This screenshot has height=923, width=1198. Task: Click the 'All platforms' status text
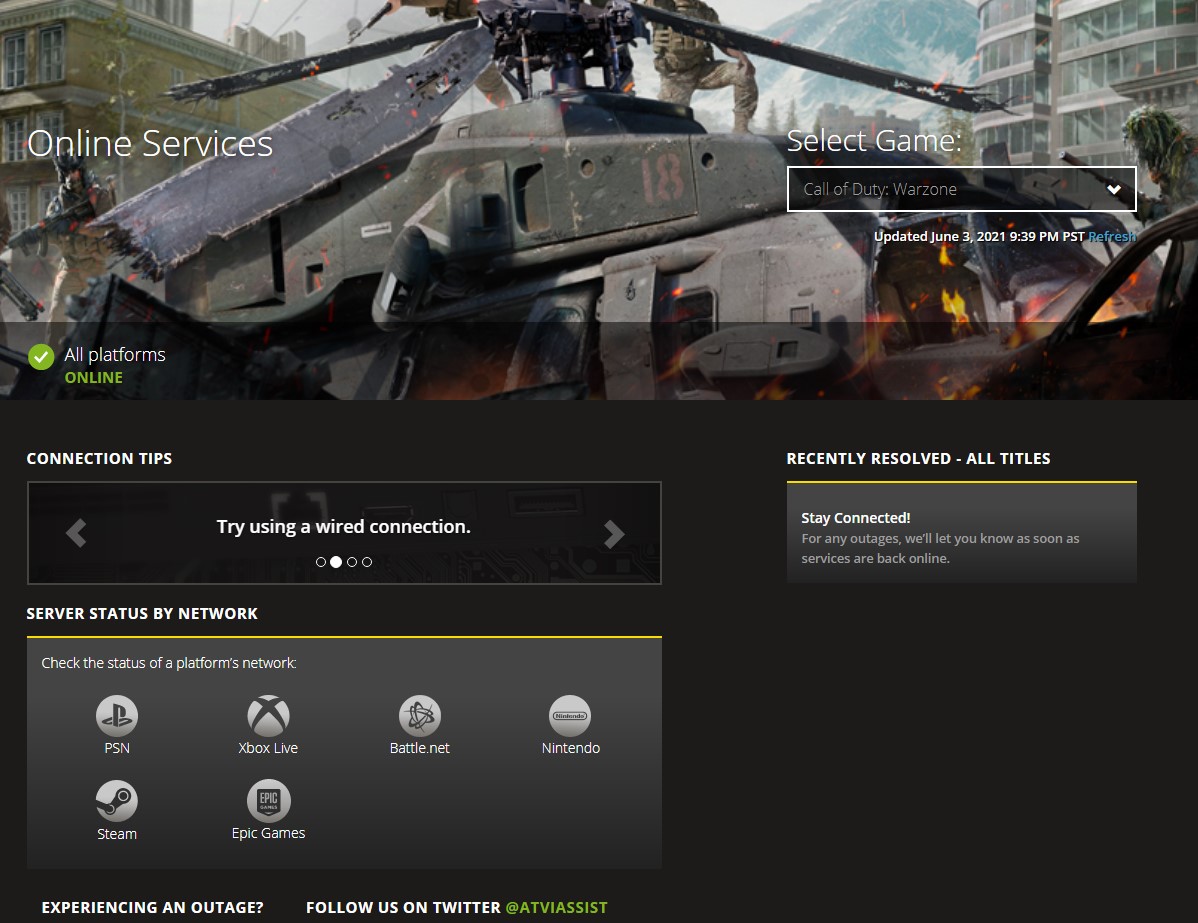[x=115, y=355]
